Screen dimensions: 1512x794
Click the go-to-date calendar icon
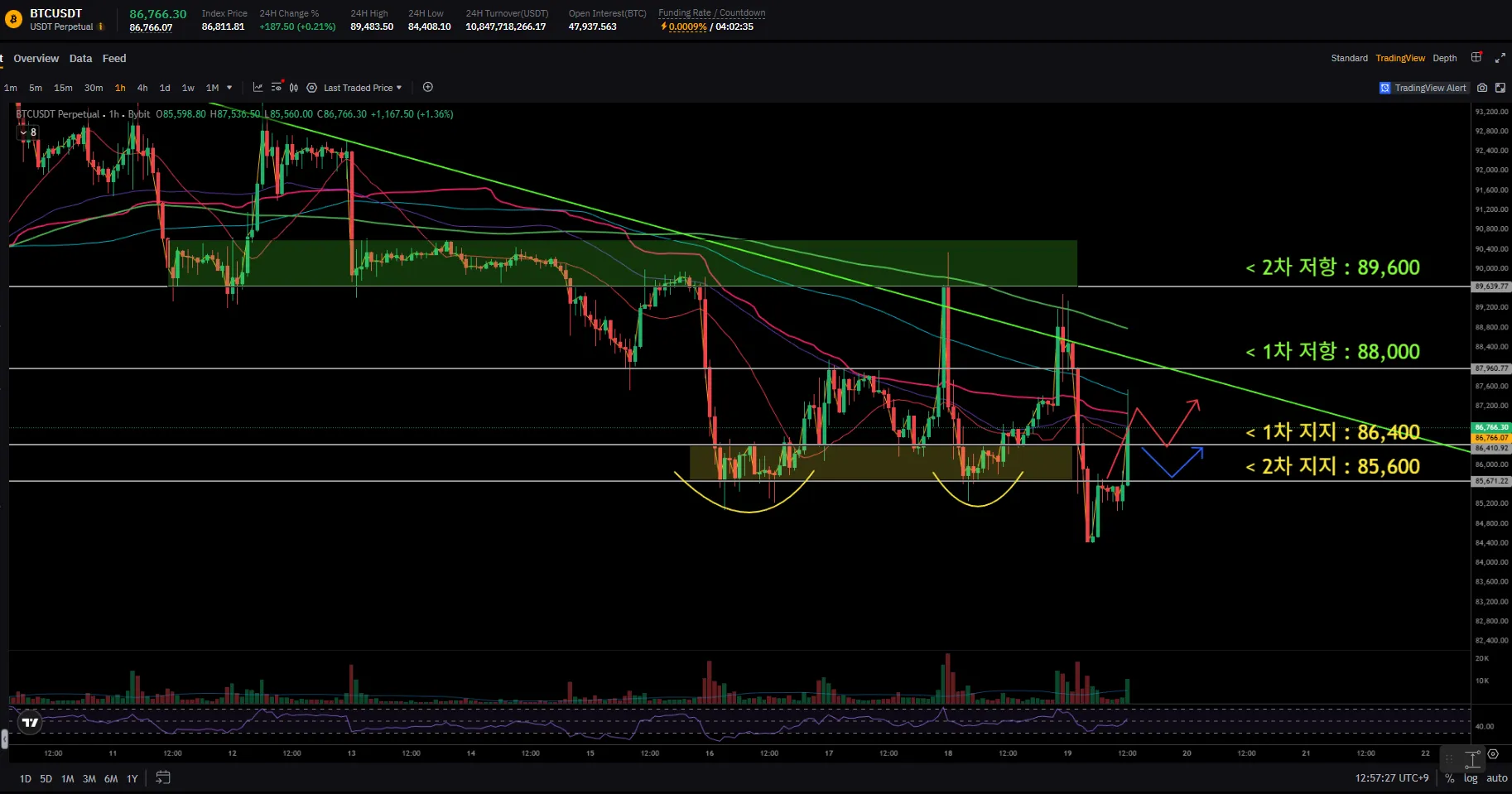tap(163, 777)
